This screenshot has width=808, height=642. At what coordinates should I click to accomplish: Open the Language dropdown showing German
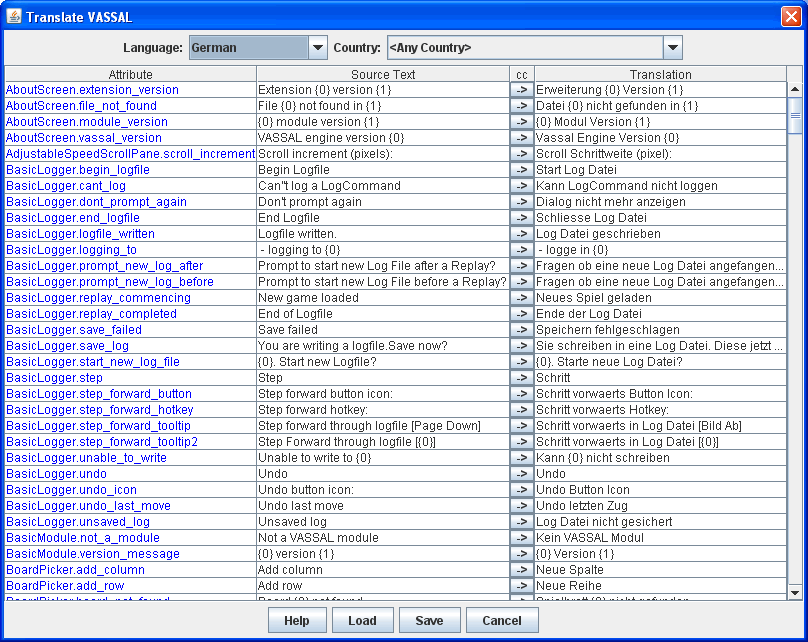point(317,48)
